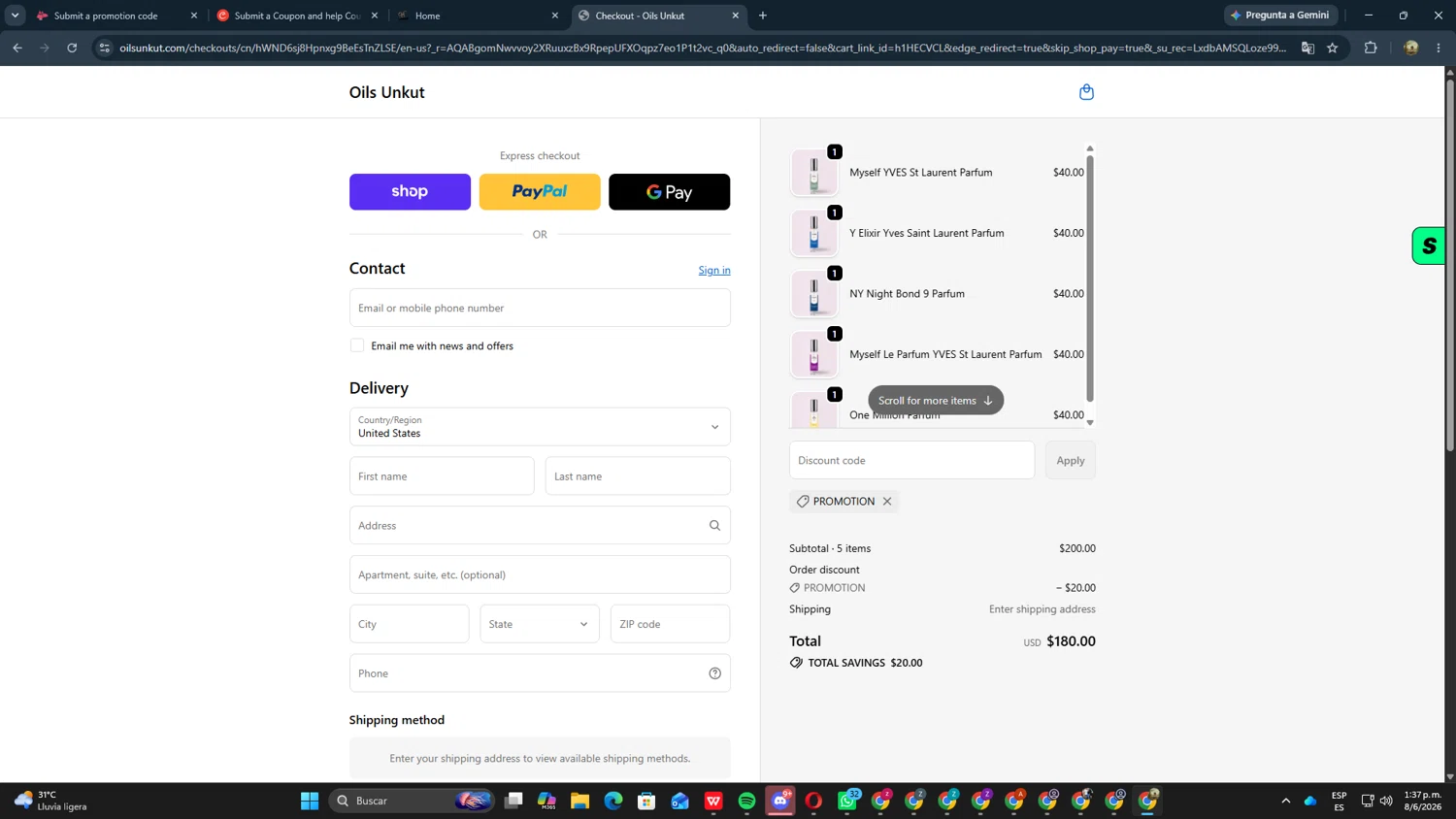This screenshot has width=1456, height=819.
Task: Click the First name field
Action: point(442,476)
